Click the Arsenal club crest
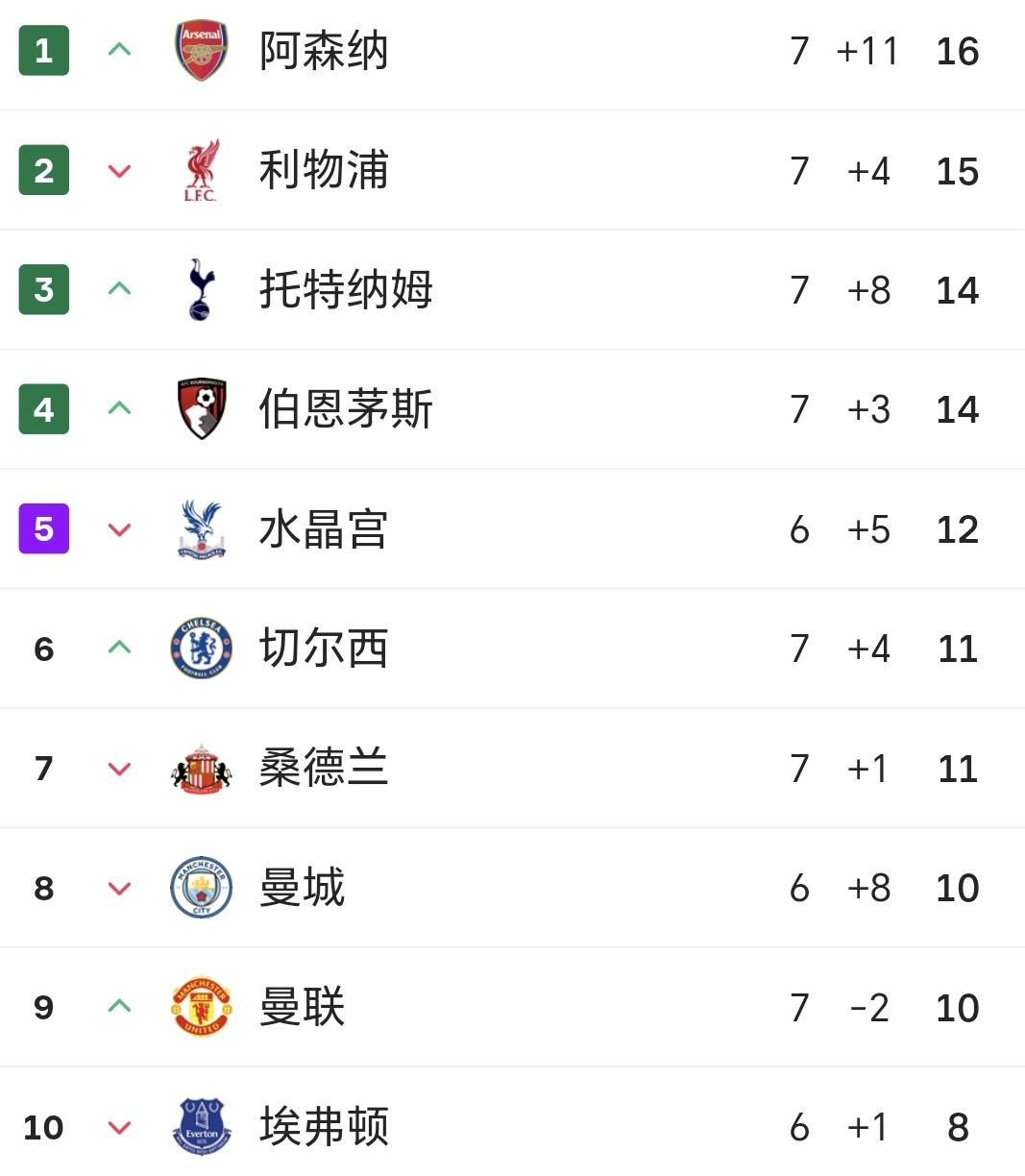 (x=201, y=51)
